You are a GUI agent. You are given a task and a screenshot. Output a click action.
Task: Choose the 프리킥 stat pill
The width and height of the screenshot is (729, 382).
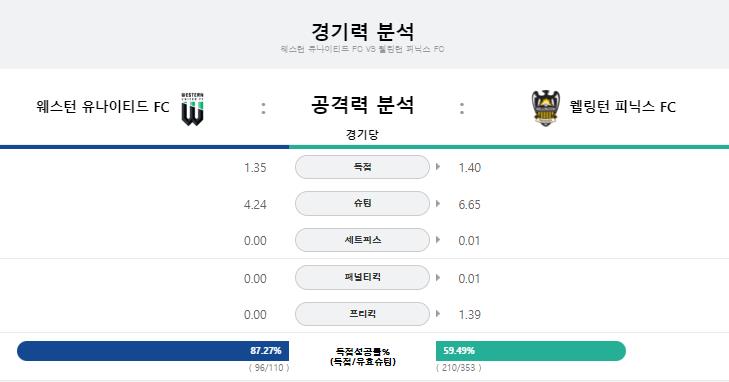362,314
